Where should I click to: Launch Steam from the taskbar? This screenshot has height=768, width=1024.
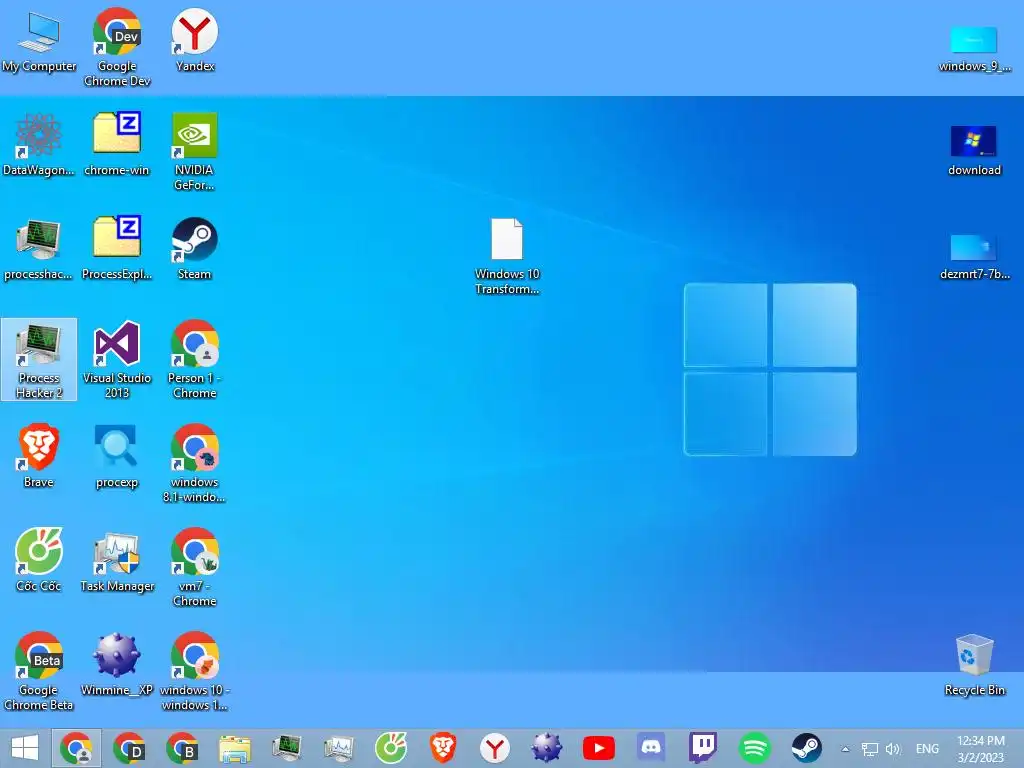click(x=807, y=748)
